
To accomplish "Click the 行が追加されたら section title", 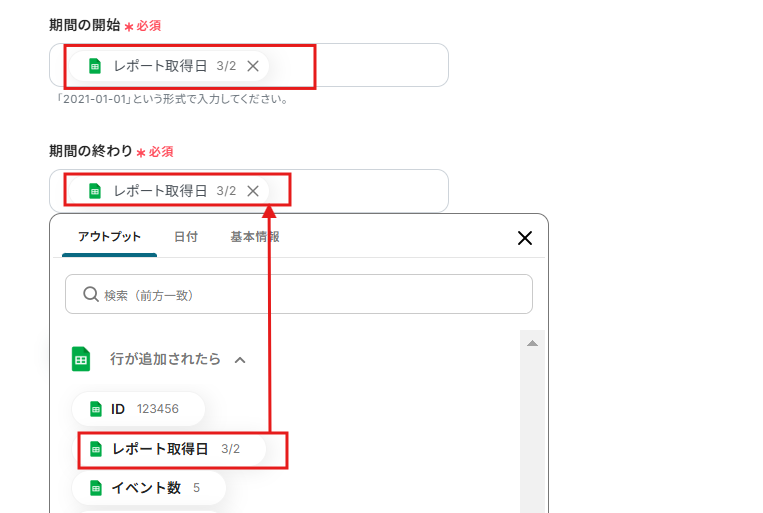I will tap(165, 359).
